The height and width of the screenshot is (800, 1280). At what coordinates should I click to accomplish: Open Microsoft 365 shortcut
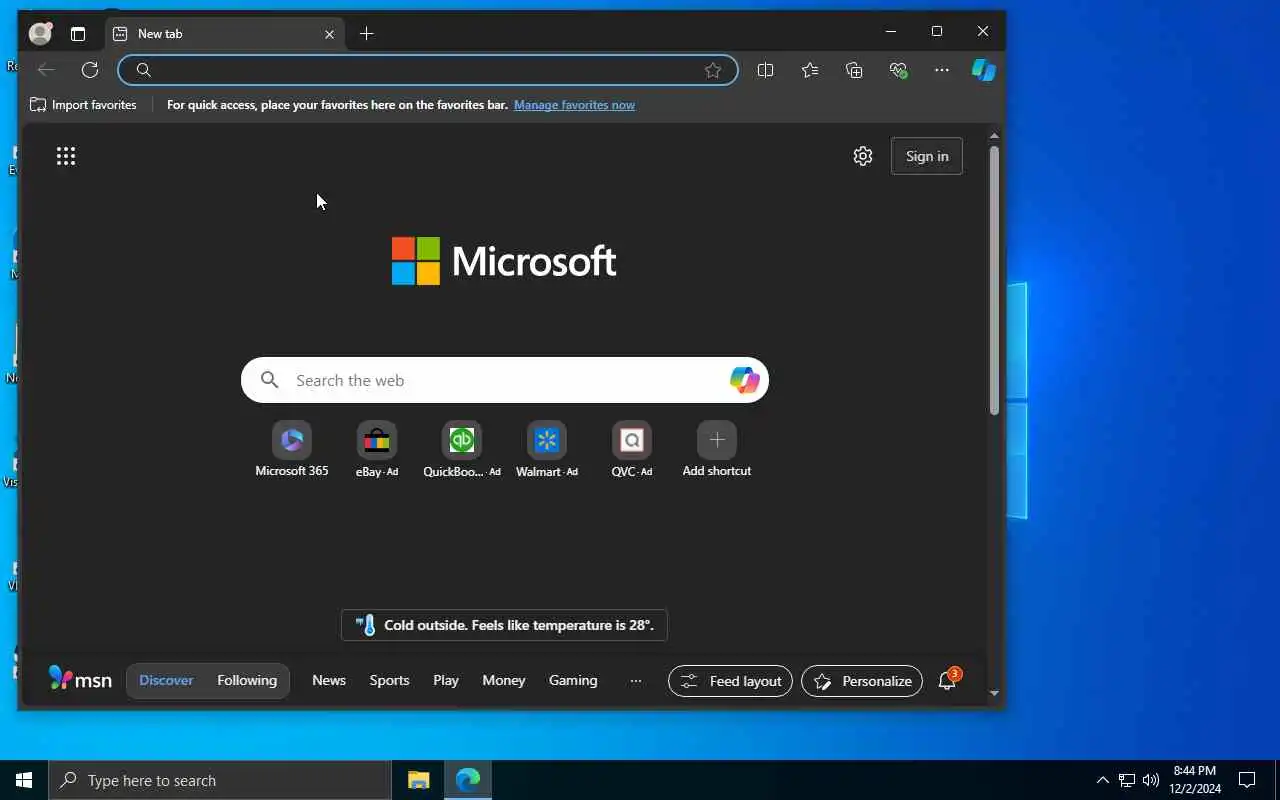coord(292,449)
